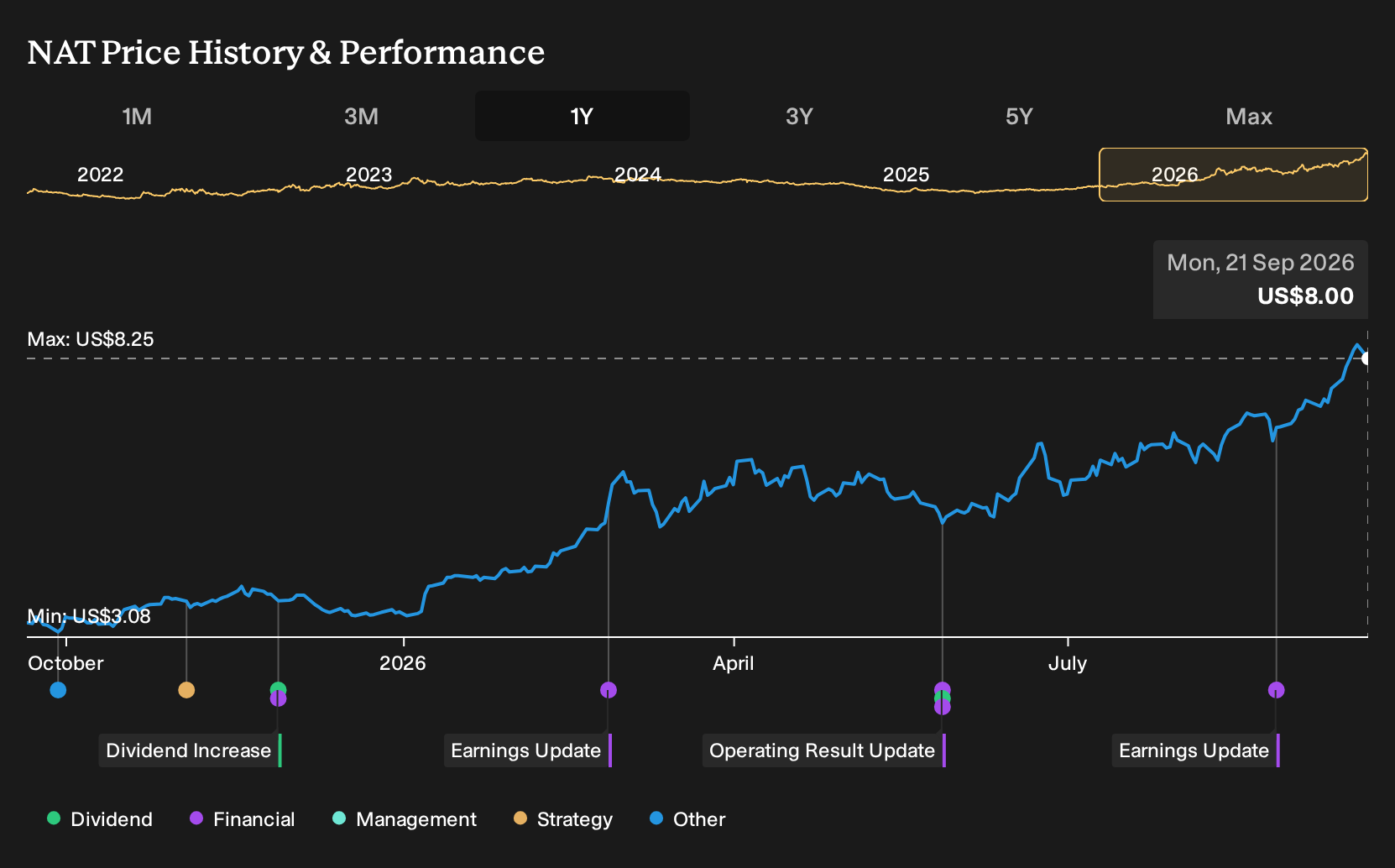The height and width of the screenshot is (868, 1395).
Task: Open the Earnings Update label after July
Action: 1196,750
